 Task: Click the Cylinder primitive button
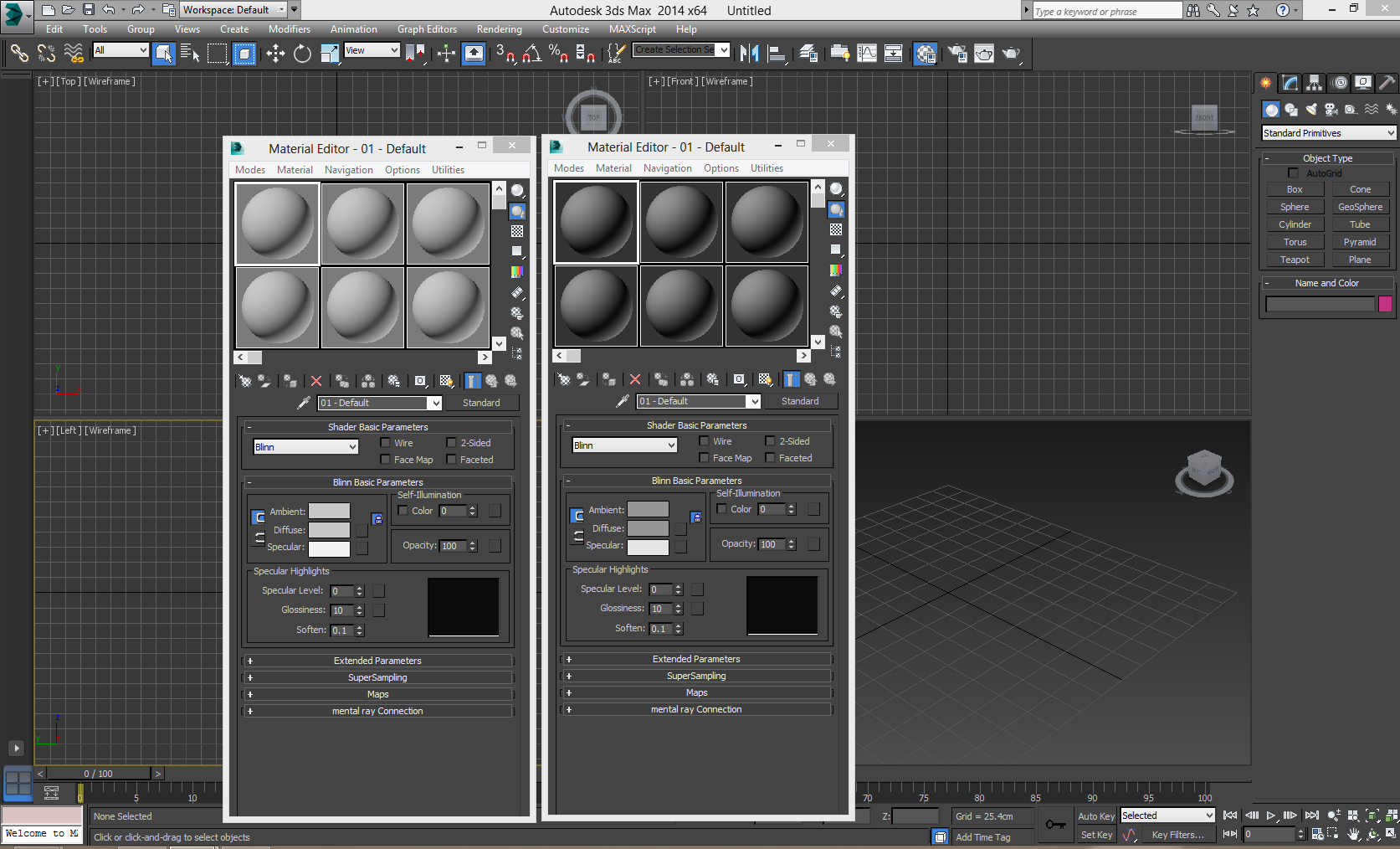(x=1295, y=224)
